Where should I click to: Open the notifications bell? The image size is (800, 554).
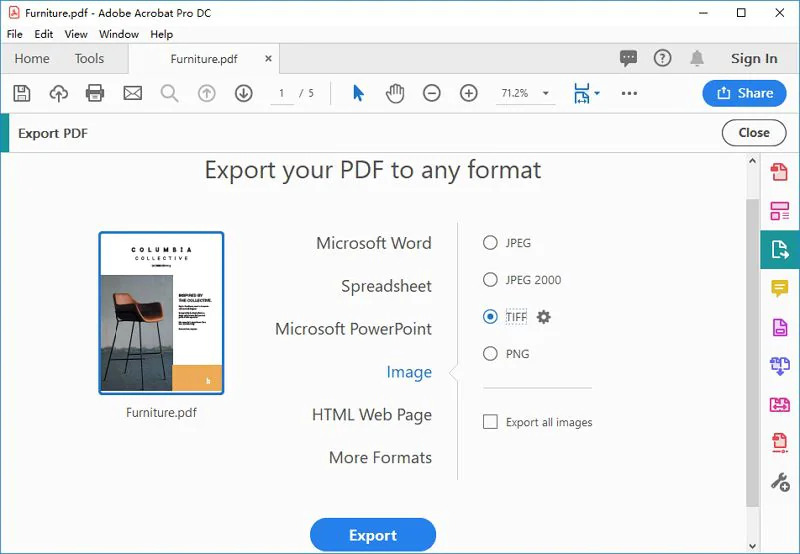pos(697,58)
